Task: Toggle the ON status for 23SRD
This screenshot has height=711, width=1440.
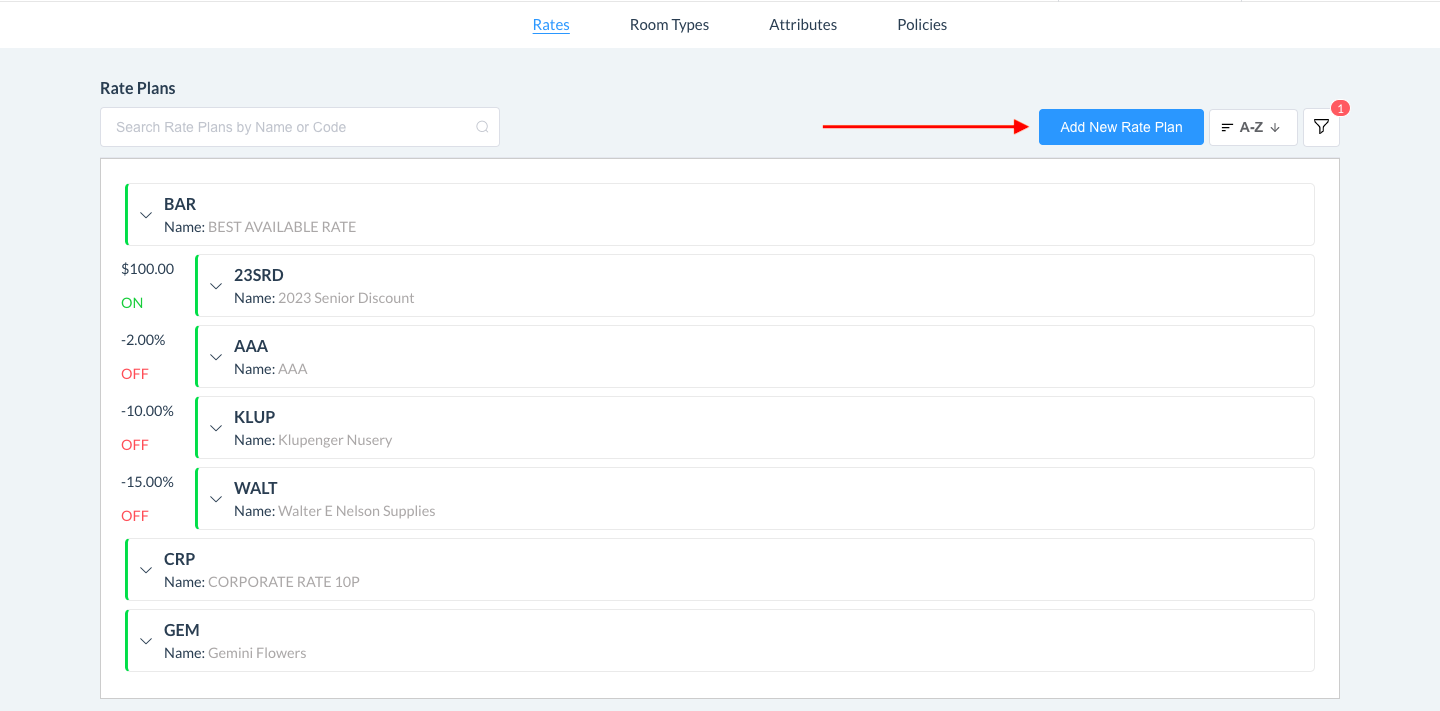Action: tap(132, 303)
